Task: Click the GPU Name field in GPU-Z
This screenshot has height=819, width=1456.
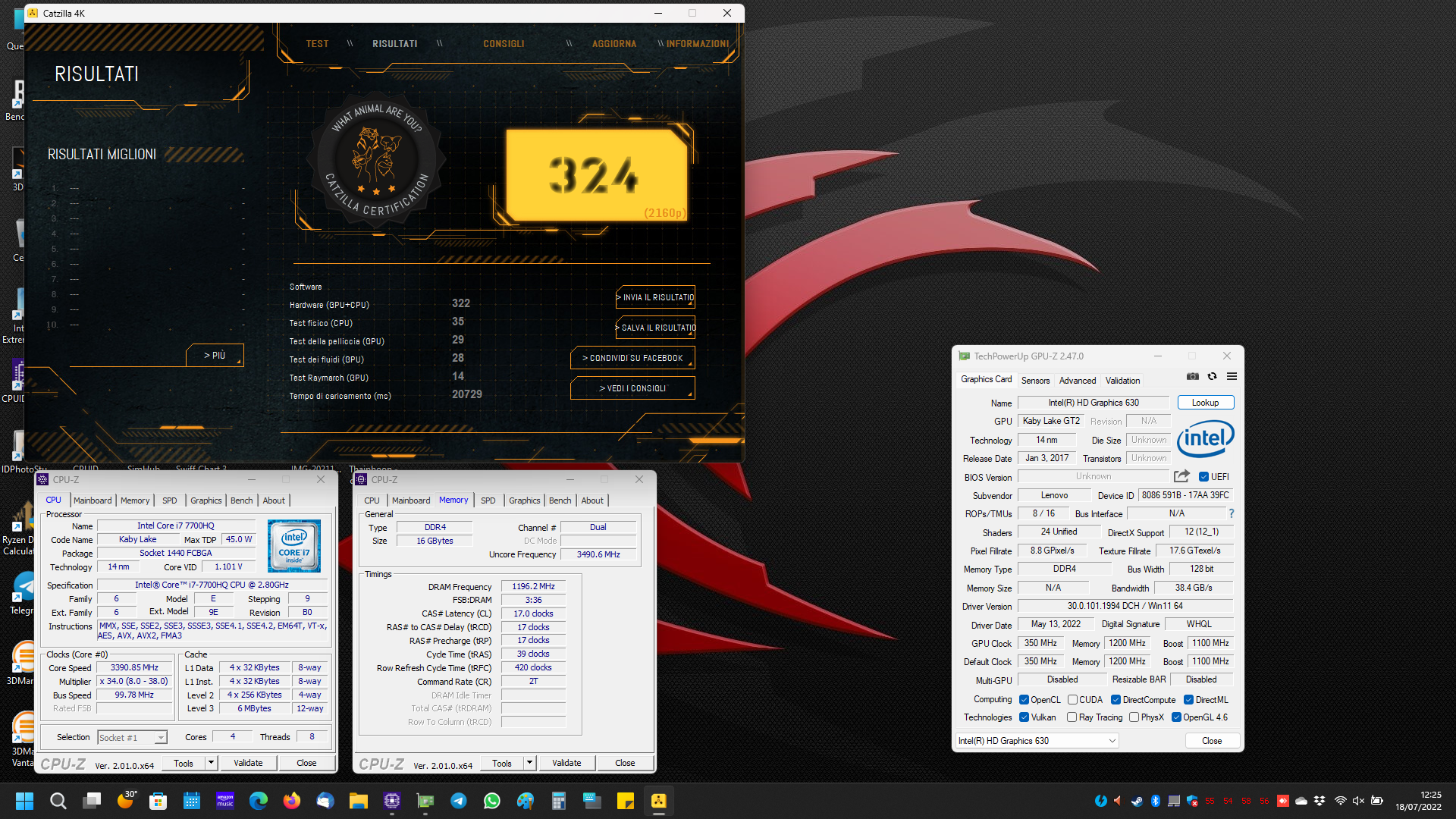Action: [1094, 403]
